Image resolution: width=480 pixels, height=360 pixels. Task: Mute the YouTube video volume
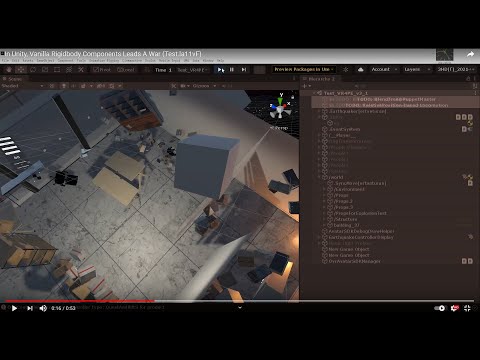coord(43,308)
